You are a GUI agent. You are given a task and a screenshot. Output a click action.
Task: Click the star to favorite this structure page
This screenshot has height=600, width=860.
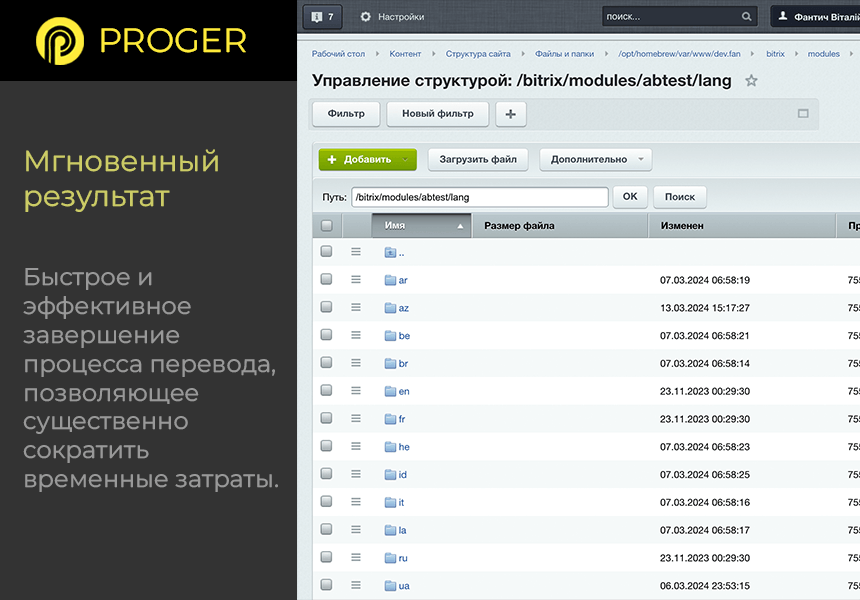pos(750,80)
